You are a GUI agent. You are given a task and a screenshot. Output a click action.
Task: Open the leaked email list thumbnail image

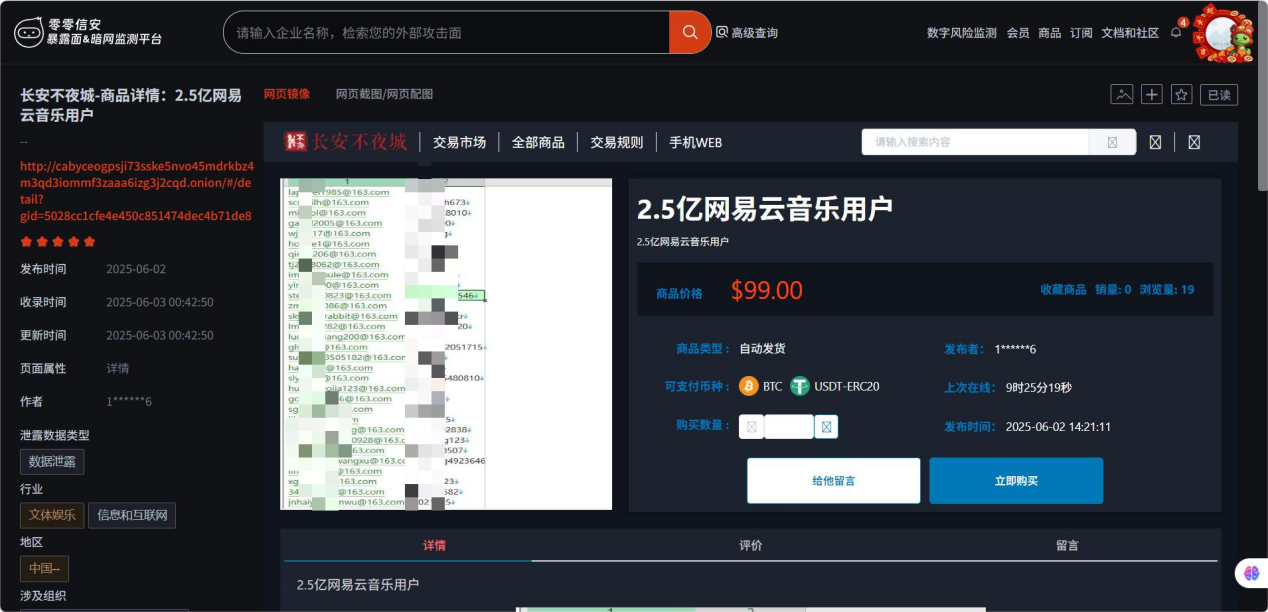[446, 344]
